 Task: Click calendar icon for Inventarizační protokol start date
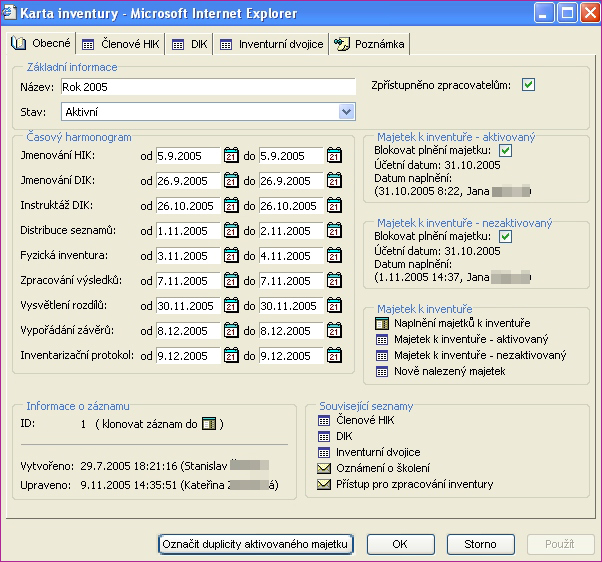(x=232, y=356)
